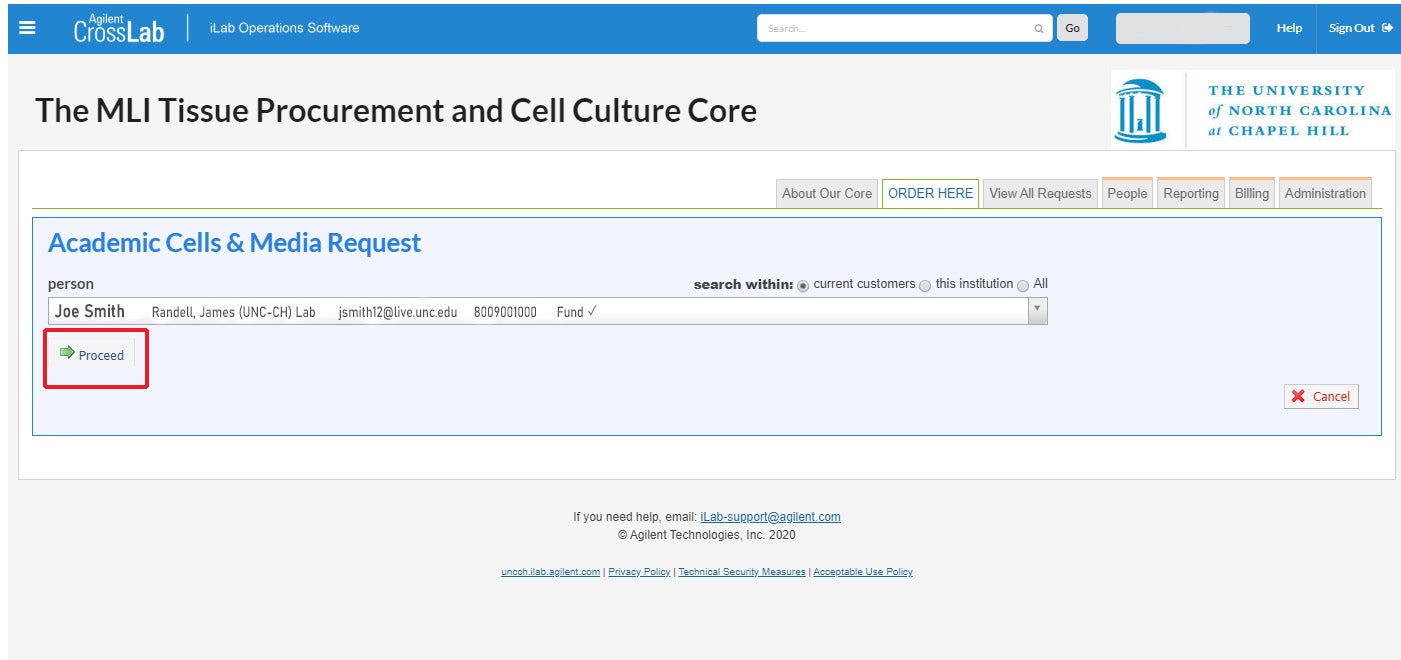Click the UNC Chapel Hill logo
1401x660 pixels.
coord(1252,110)
